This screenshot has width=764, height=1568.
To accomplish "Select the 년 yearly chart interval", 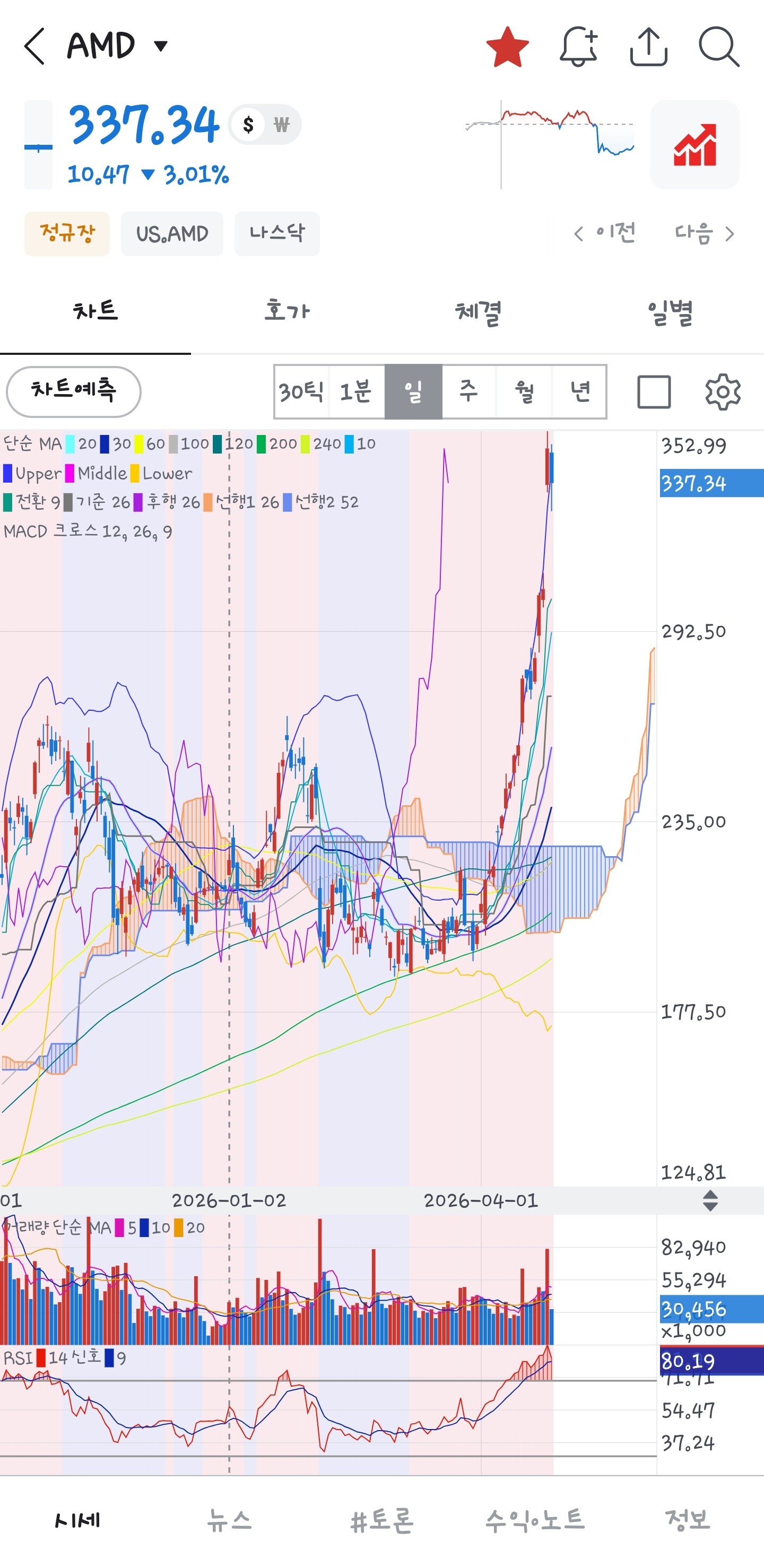I will pos(579,392).
